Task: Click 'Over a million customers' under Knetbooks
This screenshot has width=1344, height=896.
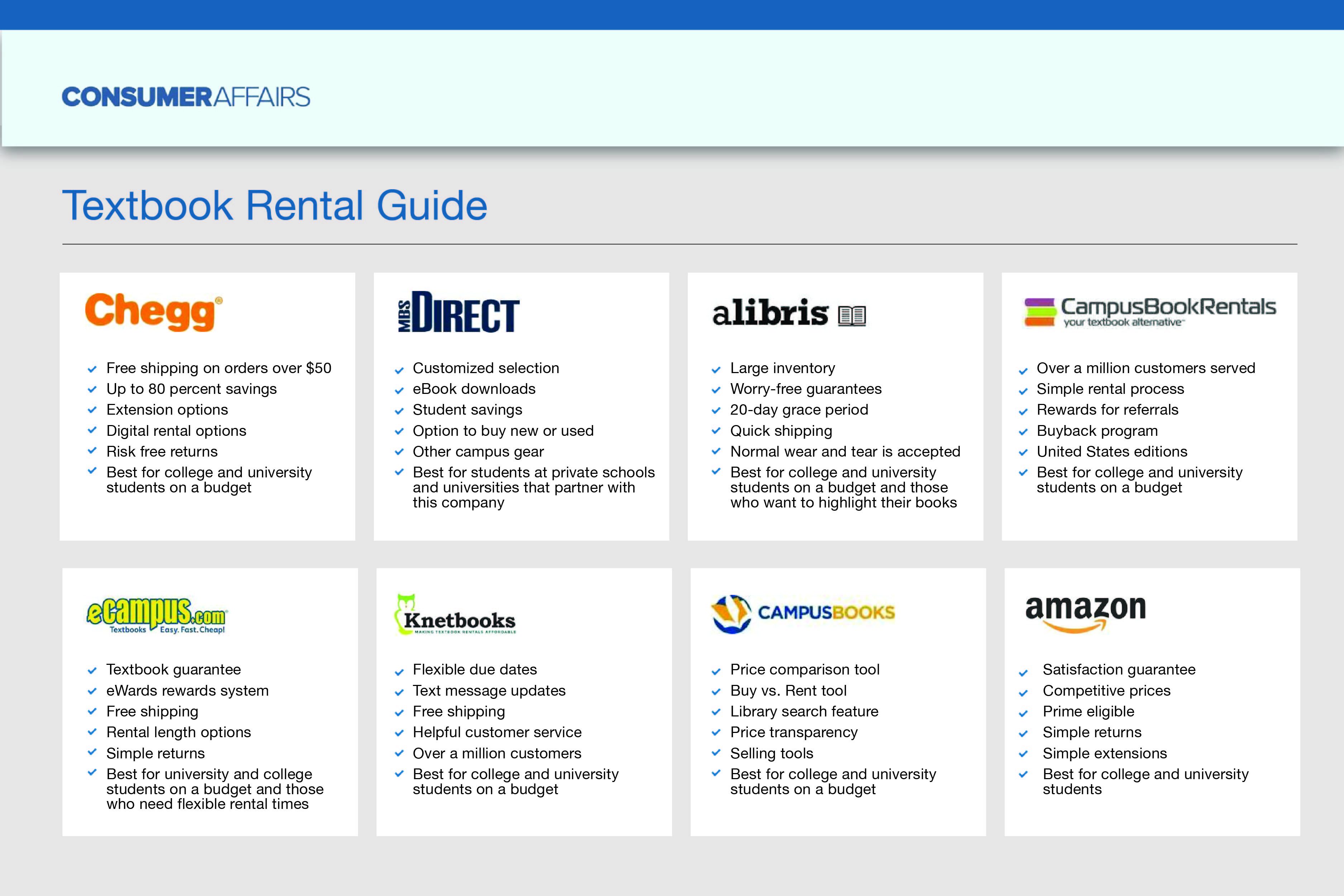Action: pyautogui.click(x=497, y=753)
